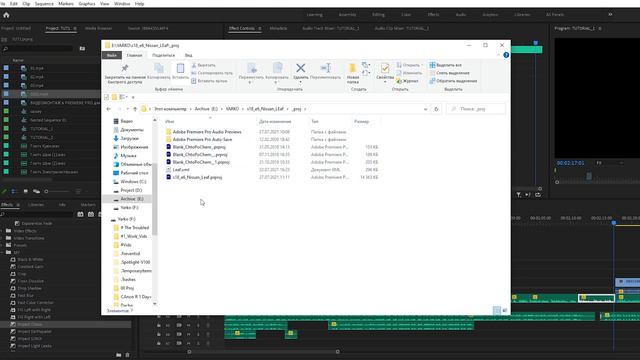Image resolution: width=640 pixels, height=360 pixels.
Task: Open the recent locations dropdown next to the forward arrow
Action: pos(128,109)
